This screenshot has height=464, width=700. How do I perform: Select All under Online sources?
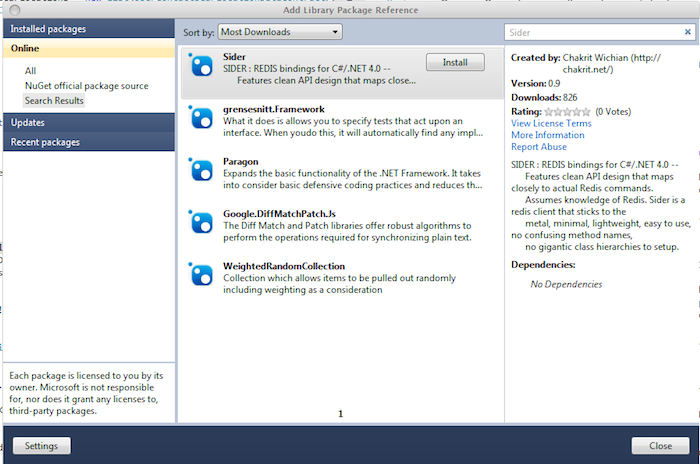pos(30,71)
